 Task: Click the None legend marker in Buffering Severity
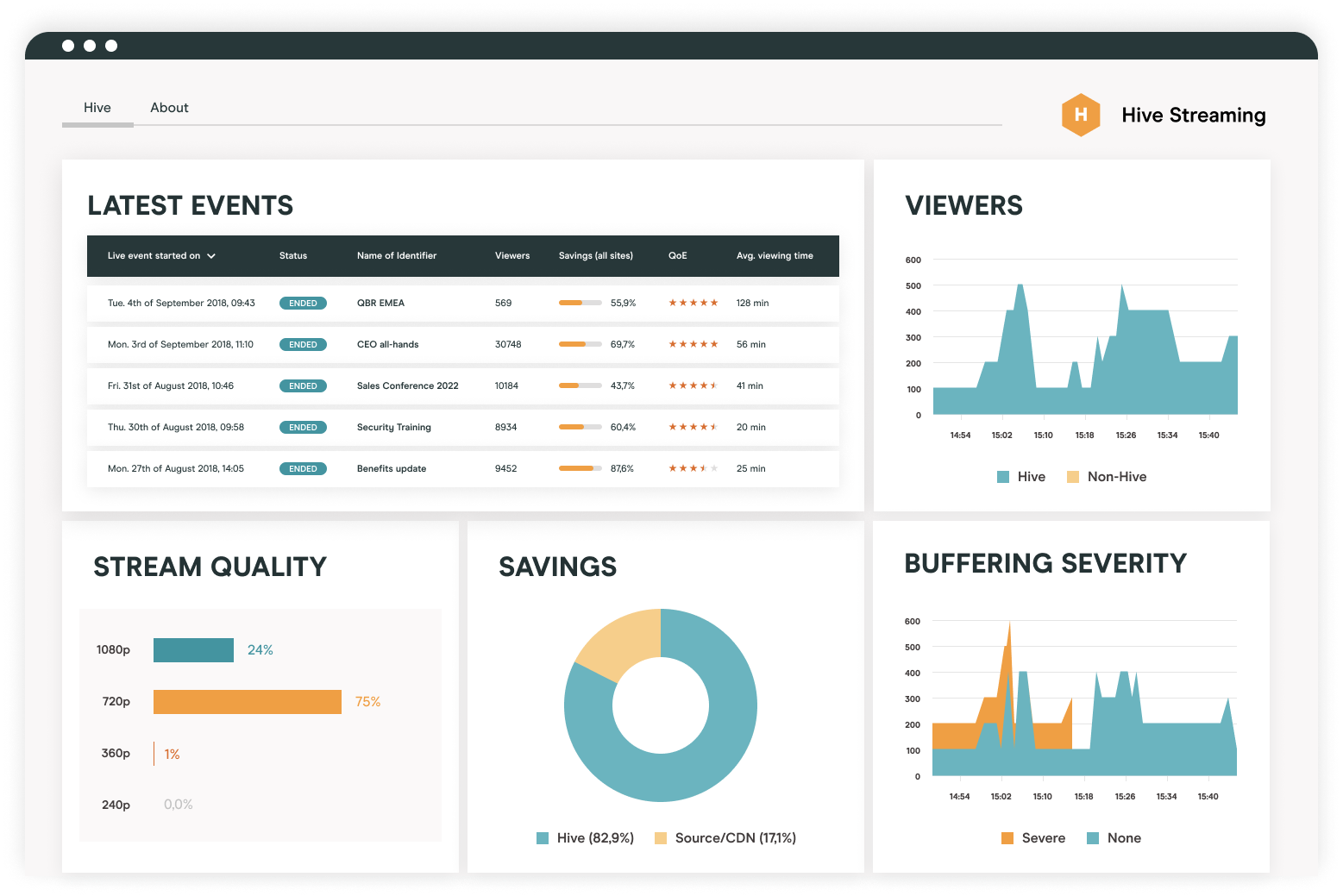tap(1094, 837)
